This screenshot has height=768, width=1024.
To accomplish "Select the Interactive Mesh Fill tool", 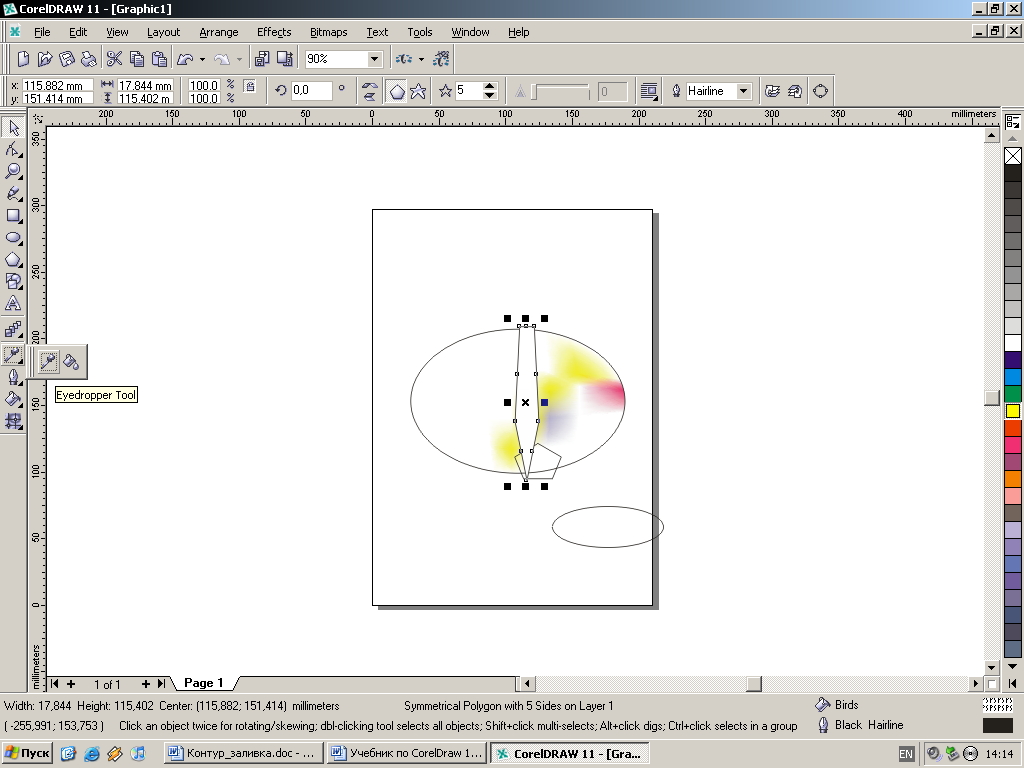I will pos(13,421).
